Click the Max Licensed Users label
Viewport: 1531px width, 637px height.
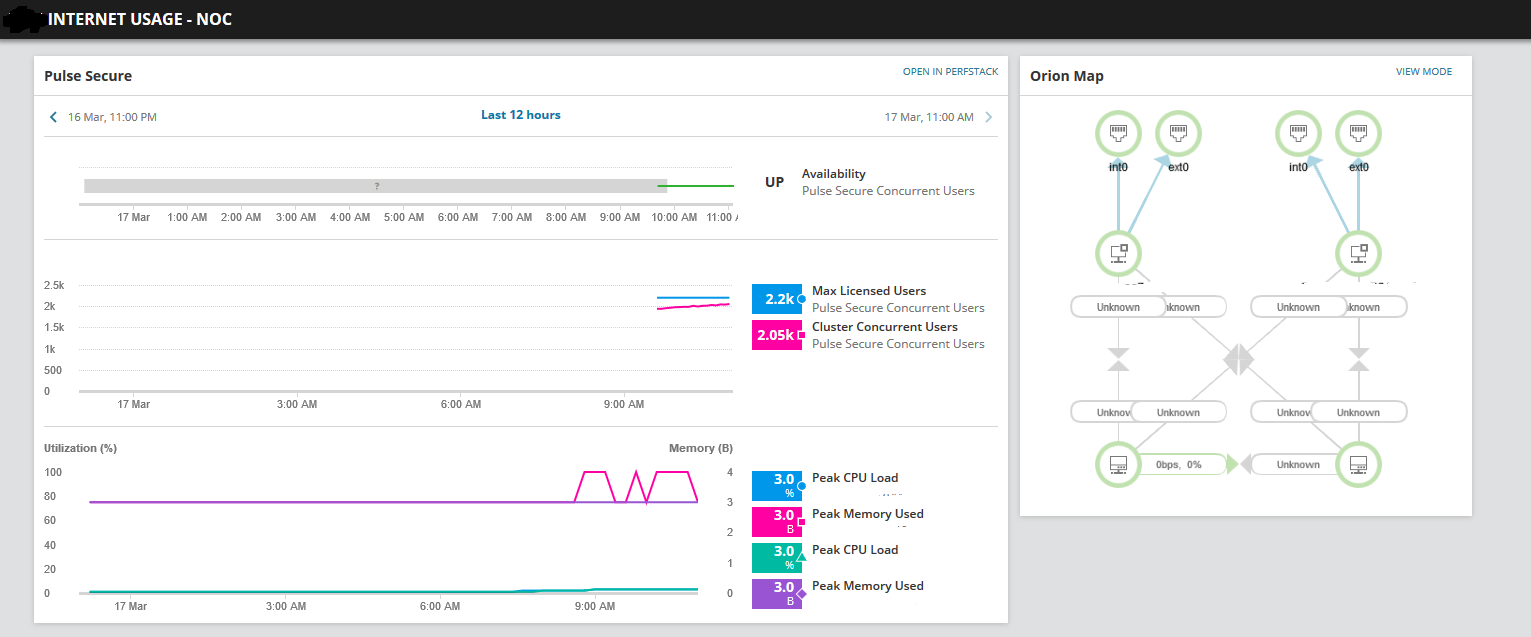(x=869, y=291)
